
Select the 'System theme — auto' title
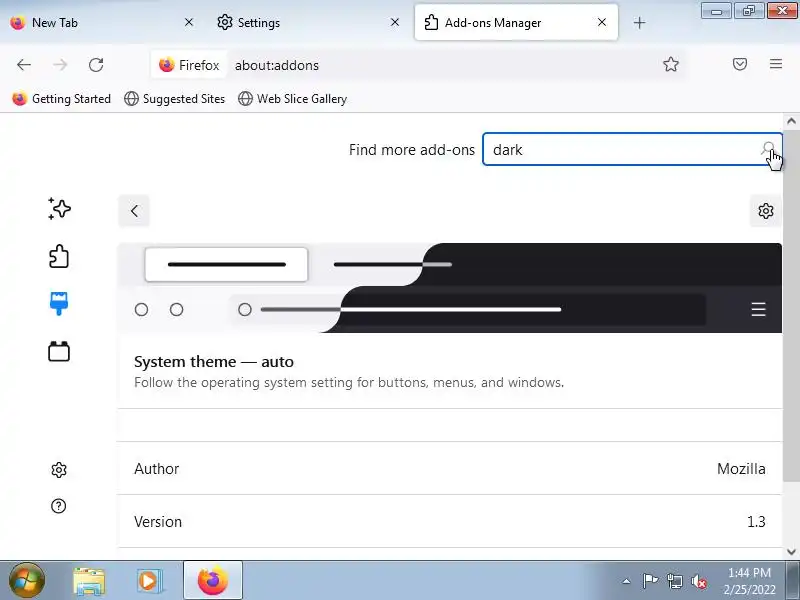tap(214, 362)
